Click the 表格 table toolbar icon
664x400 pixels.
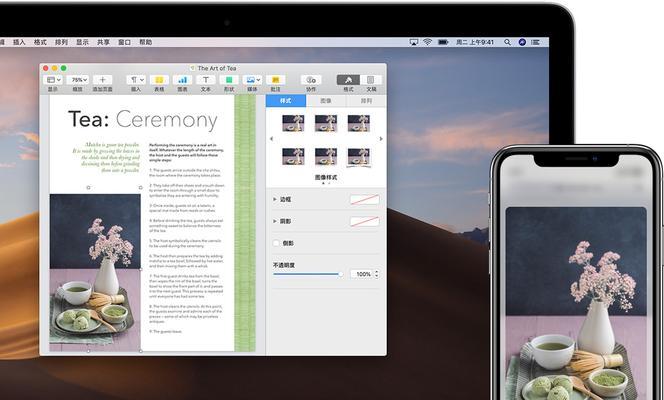pyautogui.click(x=159, y=80)
